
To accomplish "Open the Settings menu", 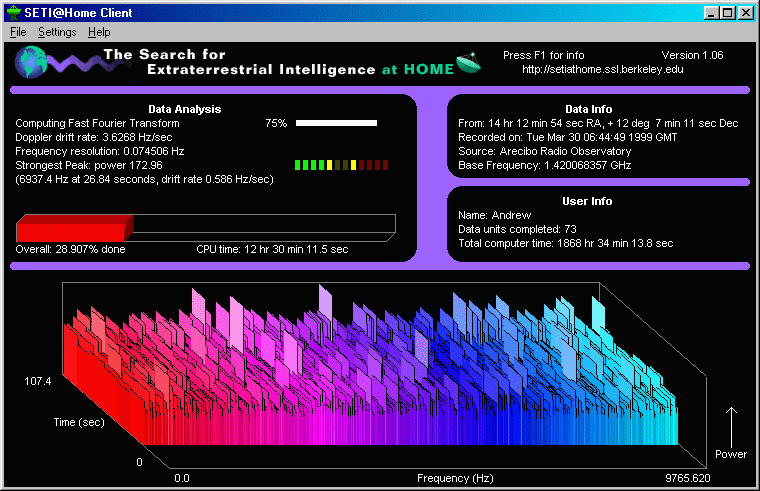I will point(57,32).
